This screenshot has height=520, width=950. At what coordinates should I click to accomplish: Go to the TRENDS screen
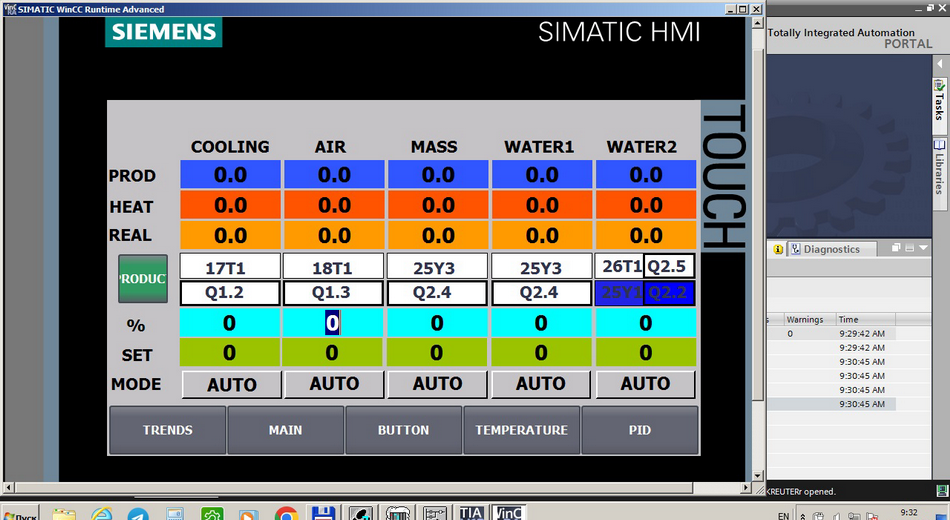click(x=167, y=430)
